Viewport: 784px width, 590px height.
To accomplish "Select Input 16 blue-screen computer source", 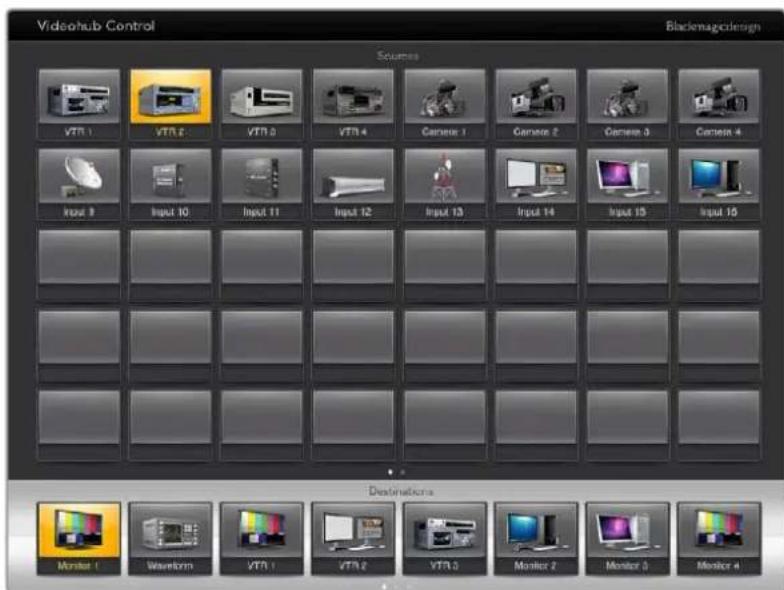I will (x=718, y=184).
